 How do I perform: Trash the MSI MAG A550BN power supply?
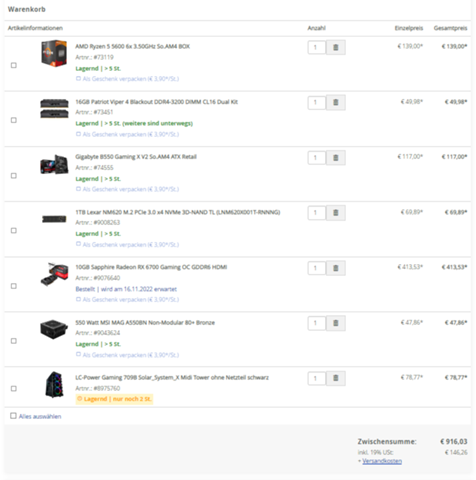tap(335, 323)
